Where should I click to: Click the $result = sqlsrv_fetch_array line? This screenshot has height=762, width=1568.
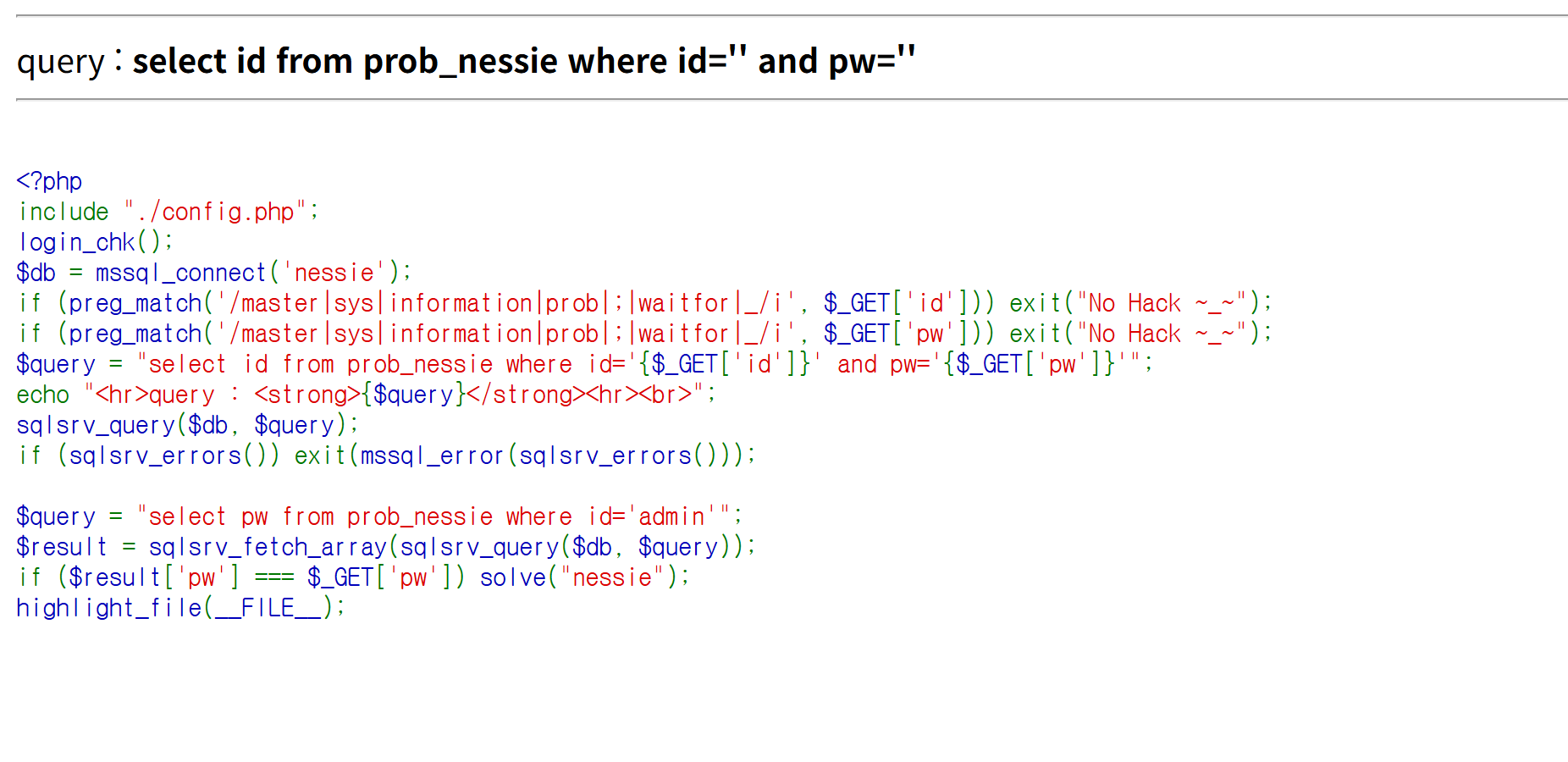[385, 547]
